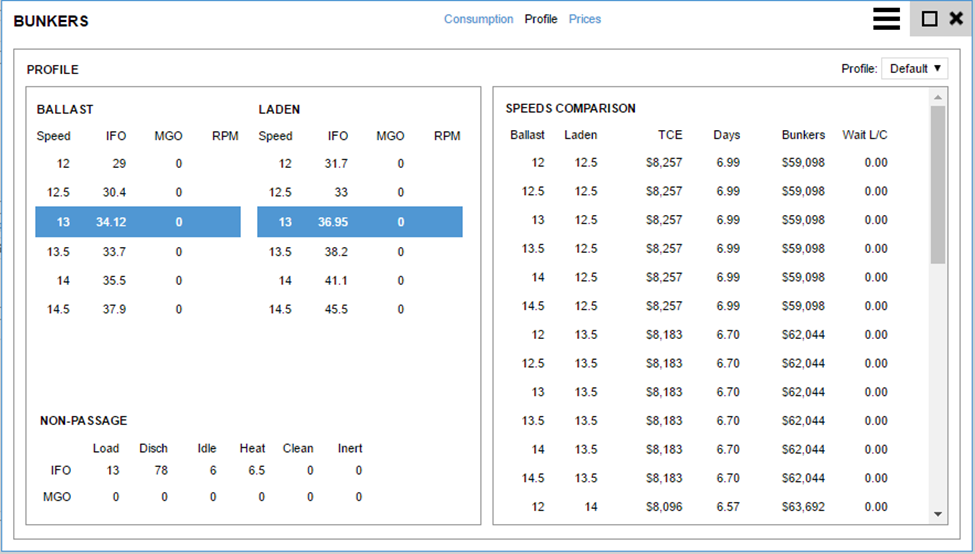The height and width of the screenshot is (554, 975).
Task: Click the scrollbar down arrow
Action: click(x=938, y=513)
